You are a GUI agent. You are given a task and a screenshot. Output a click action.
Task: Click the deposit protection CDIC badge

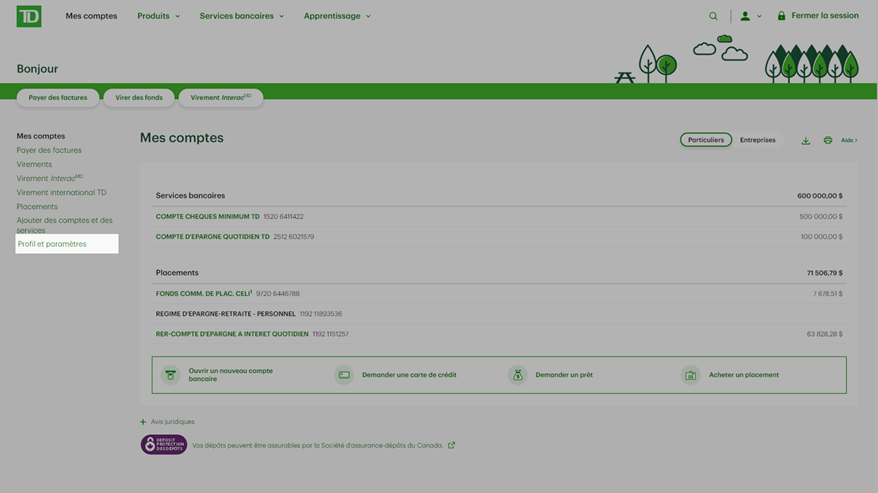click(164, 445)
